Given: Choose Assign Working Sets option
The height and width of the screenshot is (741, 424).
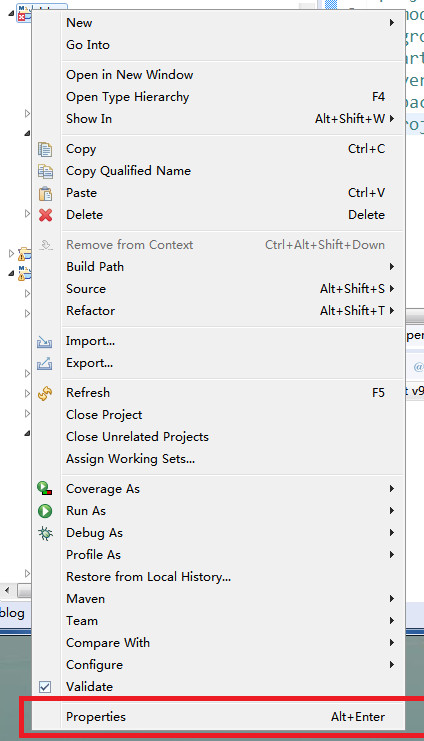Looking at the screenshot, I should pyautogui.click(x=130, y=459).
